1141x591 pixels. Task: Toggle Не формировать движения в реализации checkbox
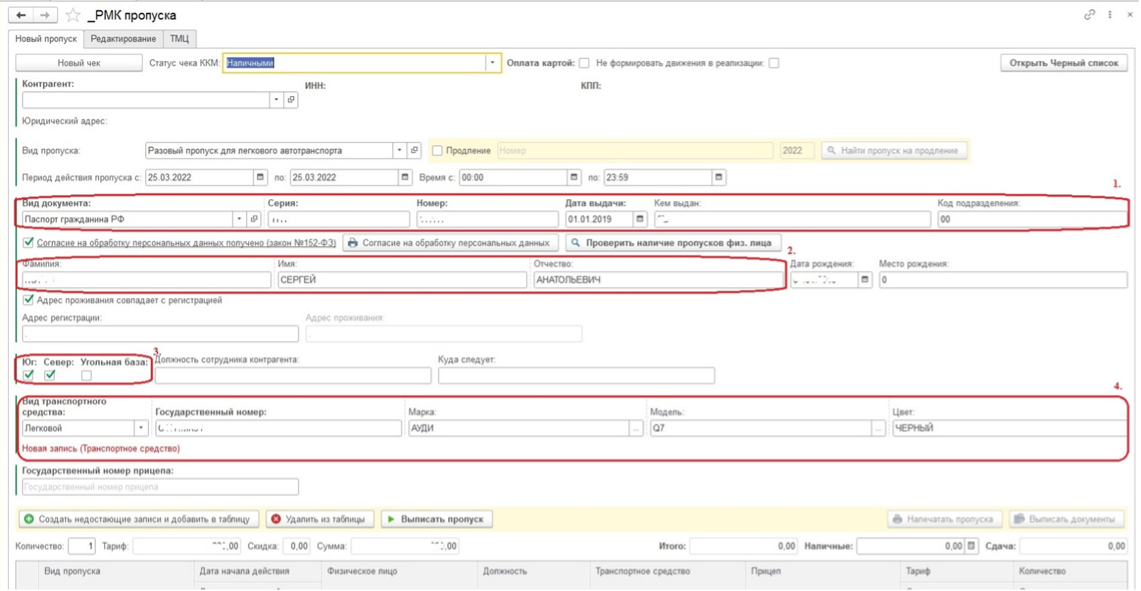(774, 63)
